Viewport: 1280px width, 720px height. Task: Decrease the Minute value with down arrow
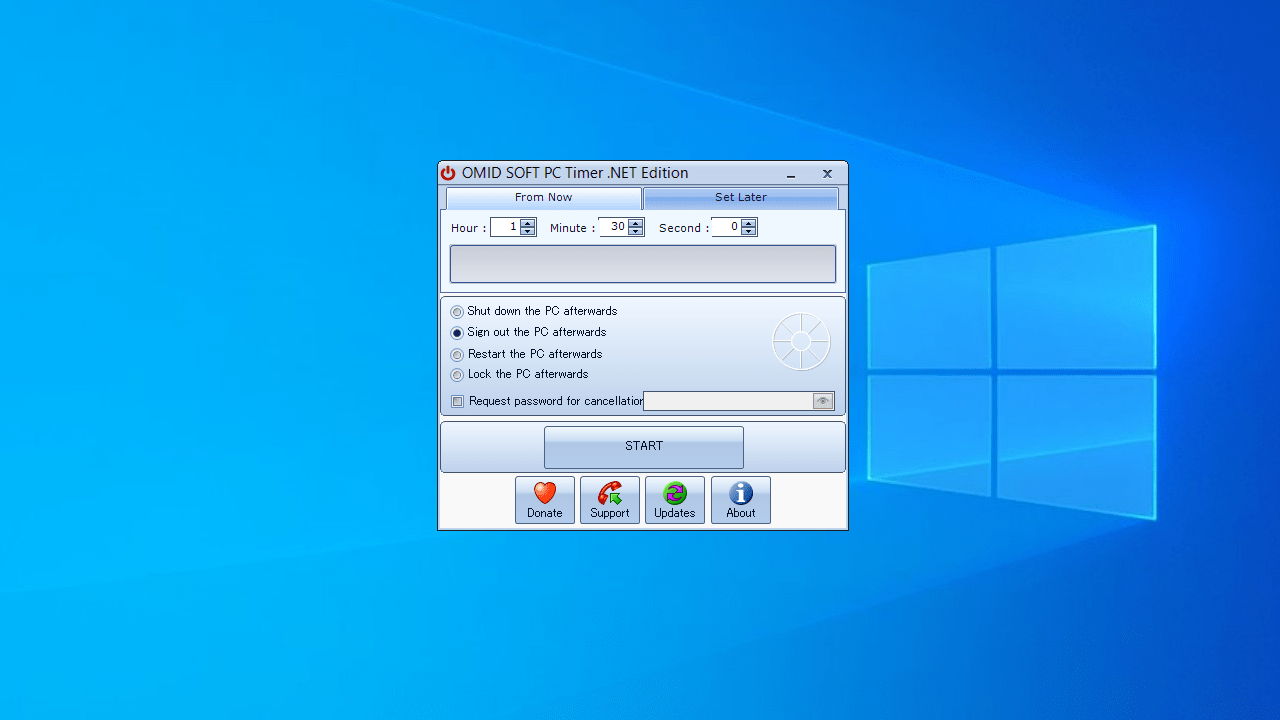click(635, 231)
